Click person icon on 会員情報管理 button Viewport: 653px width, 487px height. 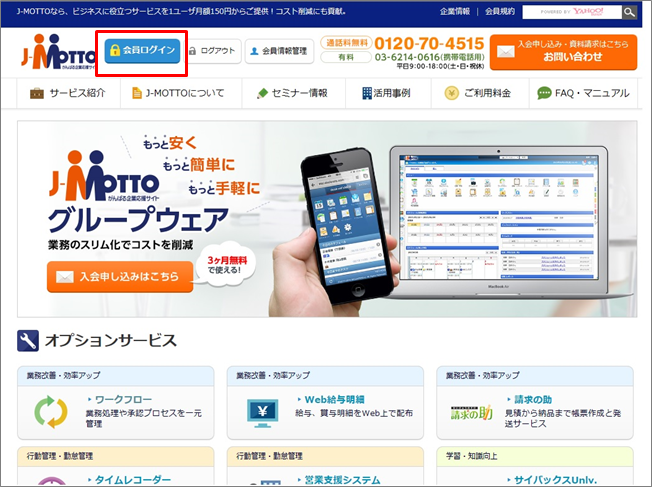click(x=254, y=51)
